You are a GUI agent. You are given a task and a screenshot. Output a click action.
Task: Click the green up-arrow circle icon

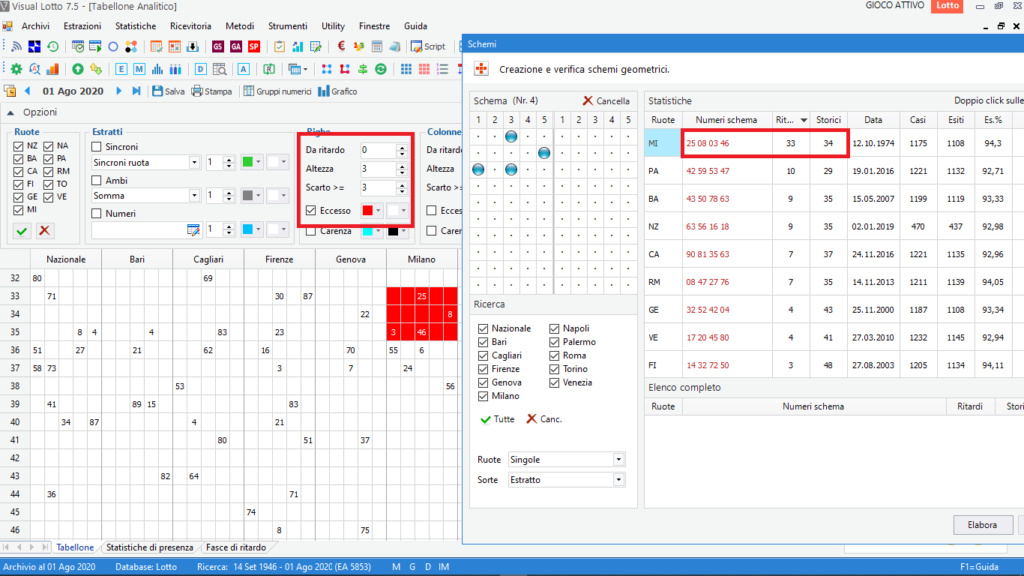[78, 69]
